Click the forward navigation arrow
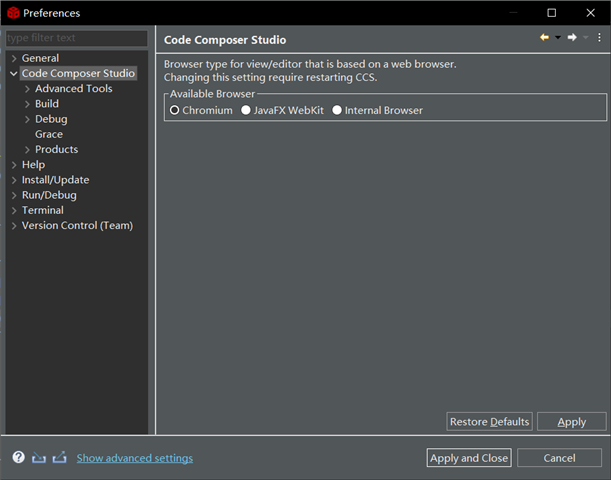Image resolution: width=611 pixels, height=480 pixels. pyautogui.click(x=571, y=38)
